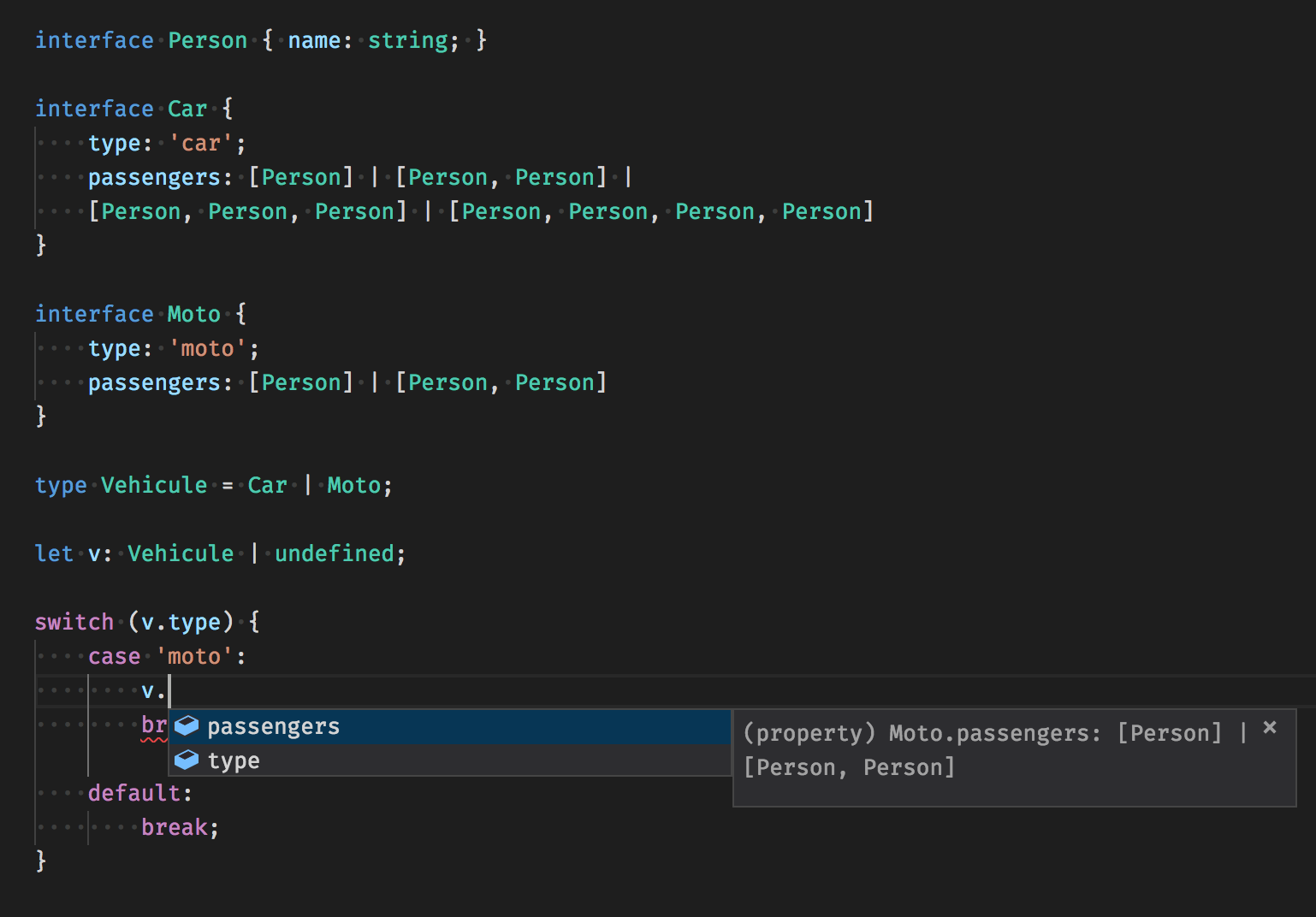This screenshot has width=1316, height=917.
Task: Click the Car interface name
Action: [x=187, y=109]
